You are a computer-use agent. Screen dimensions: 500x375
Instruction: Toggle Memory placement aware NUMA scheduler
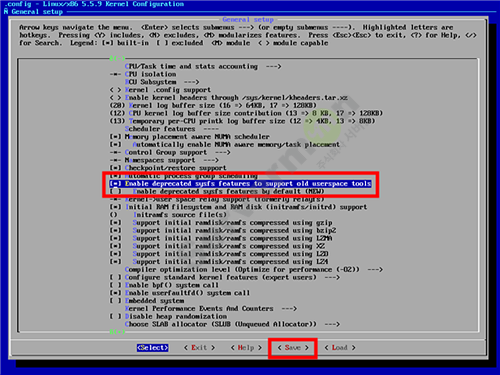pos(189,137)
